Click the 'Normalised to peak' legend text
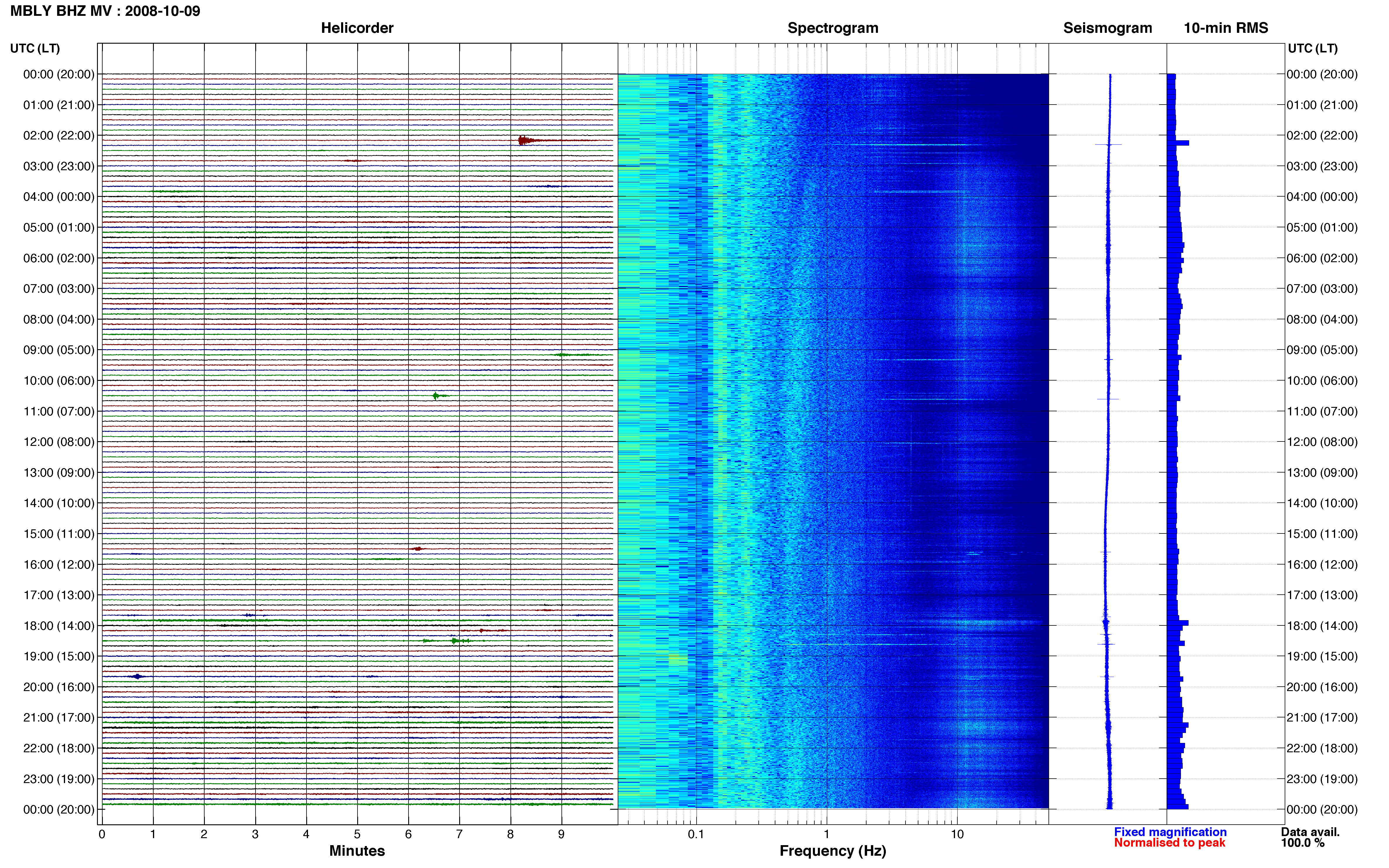 (x=1170, y=843)
